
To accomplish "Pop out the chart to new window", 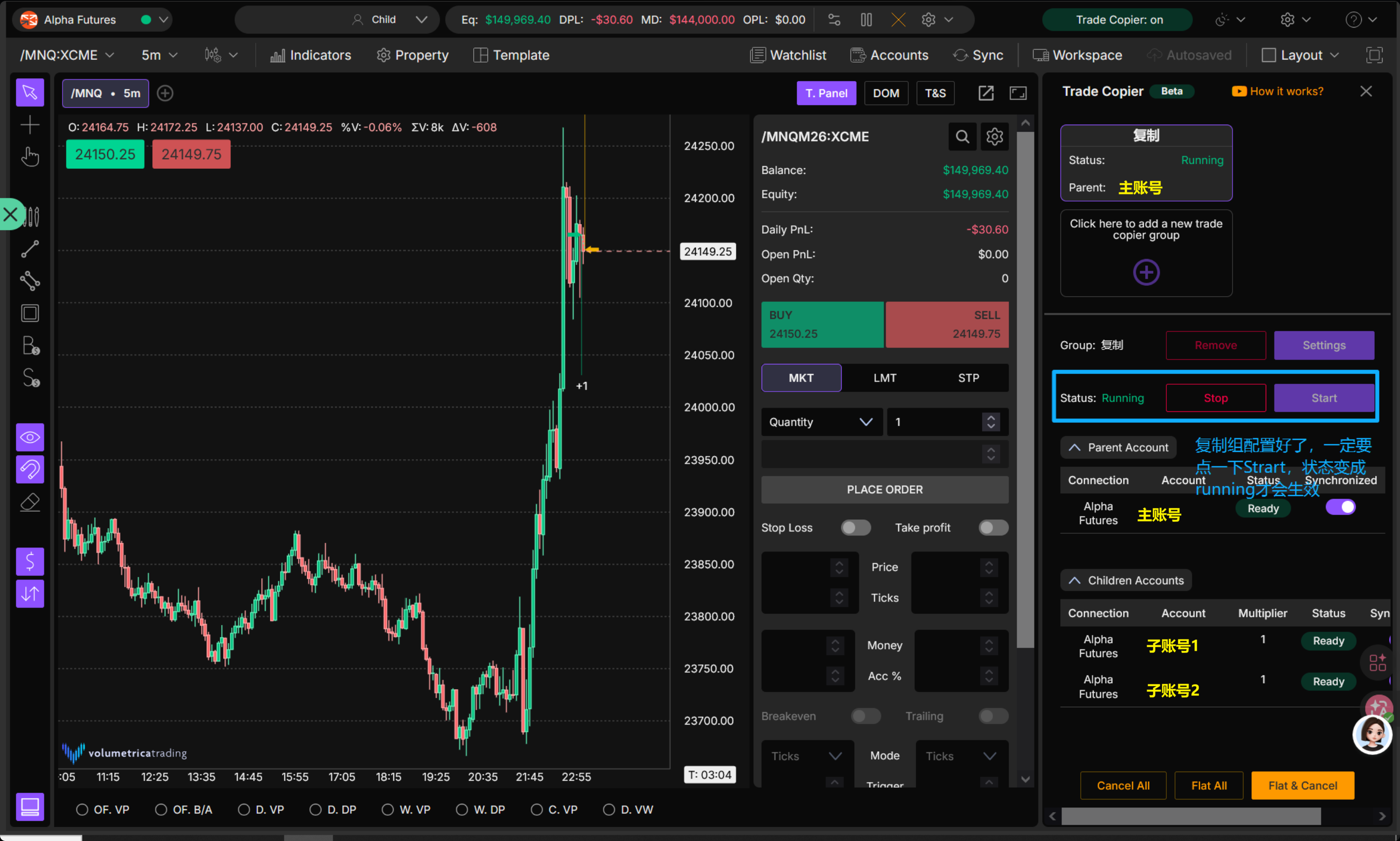I will (986, 93).
